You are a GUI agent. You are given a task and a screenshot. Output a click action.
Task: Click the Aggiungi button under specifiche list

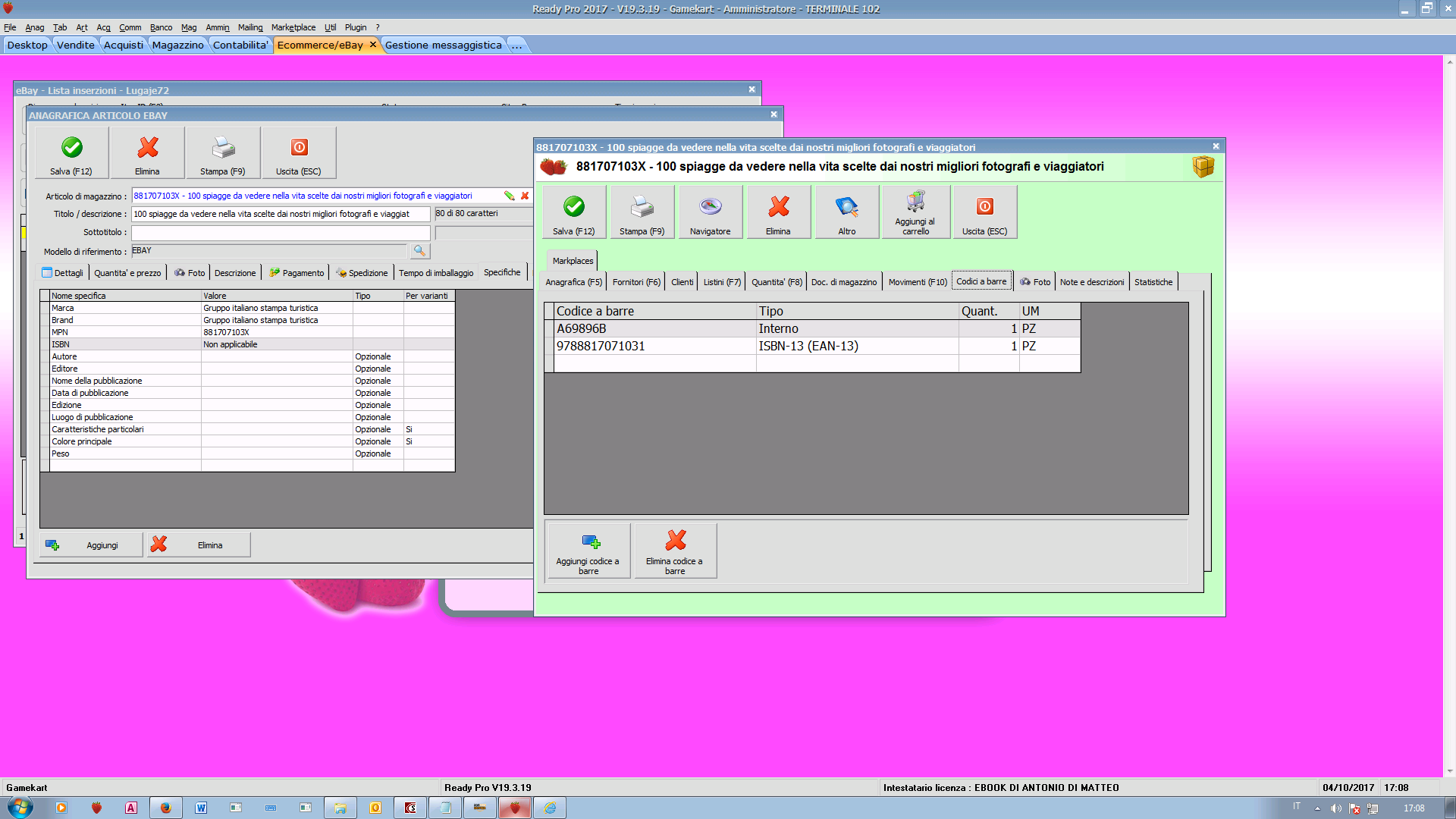tap(92, 545)
